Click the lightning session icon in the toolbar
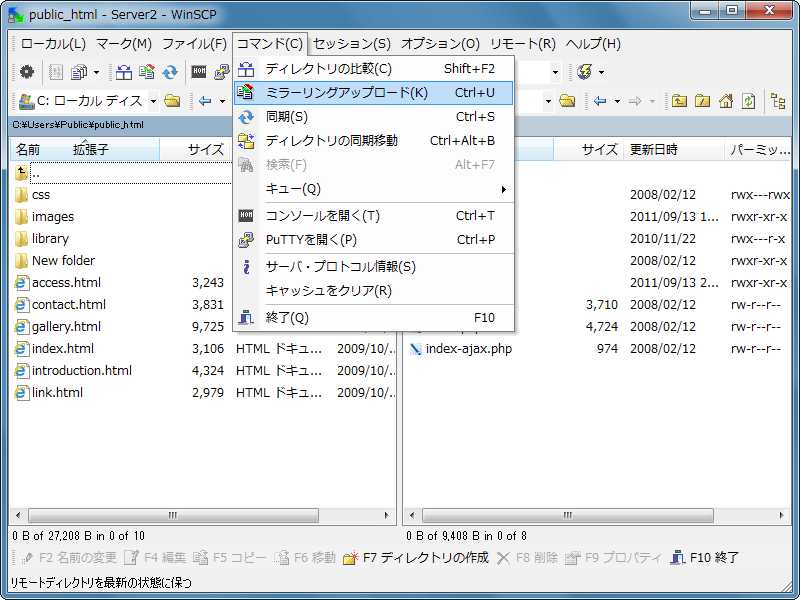The width and height of the screenshot is (800, 600). (584, 72)
